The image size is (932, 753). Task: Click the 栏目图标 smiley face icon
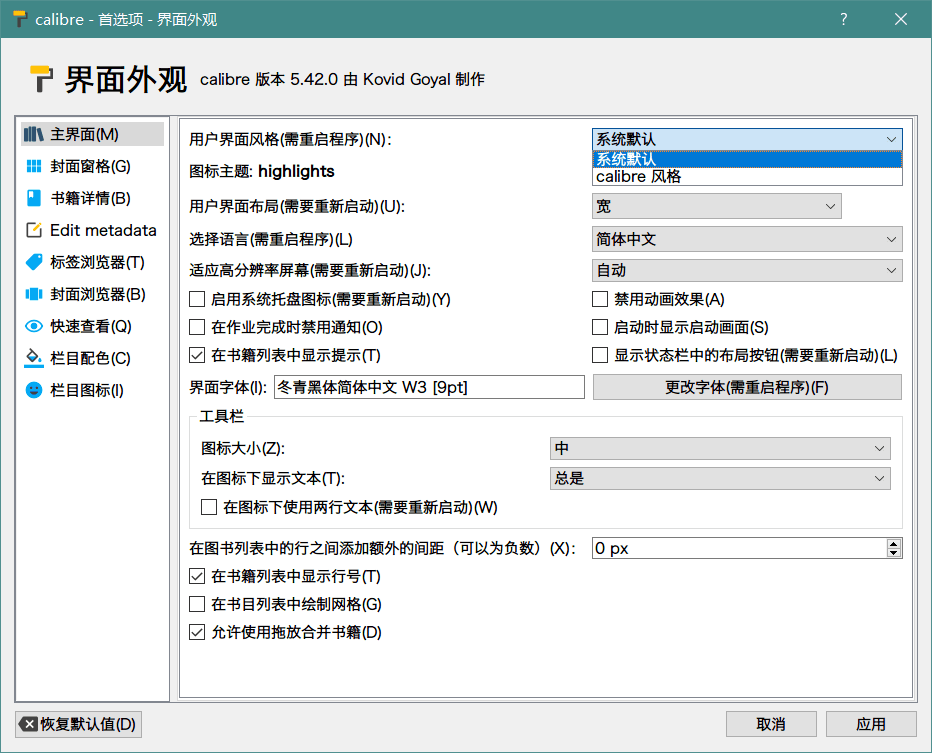34,390
